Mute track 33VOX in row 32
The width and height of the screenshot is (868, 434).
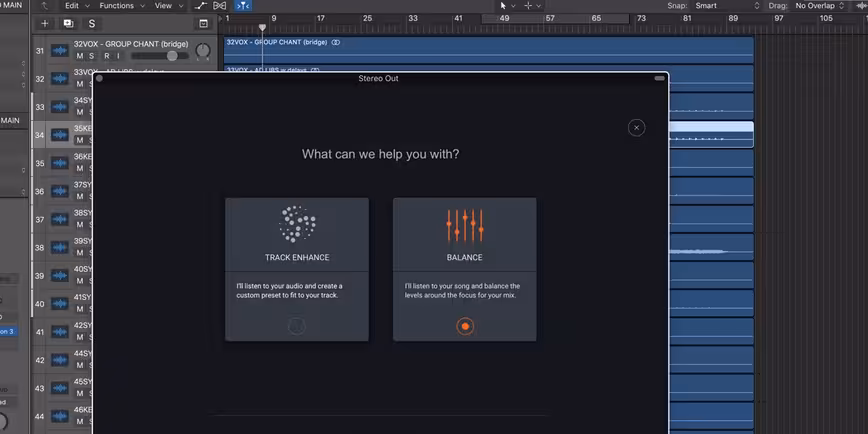(80, 84)
